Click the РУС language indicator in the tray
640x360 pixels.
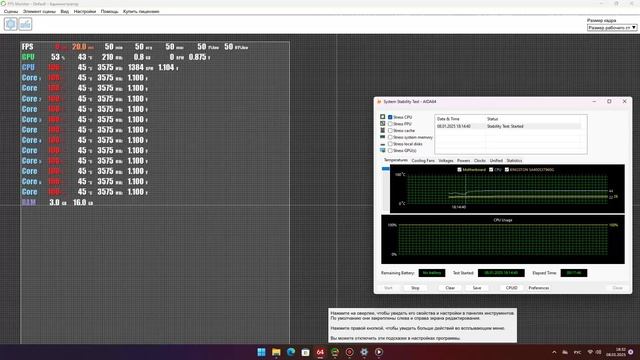pos(578,352)
